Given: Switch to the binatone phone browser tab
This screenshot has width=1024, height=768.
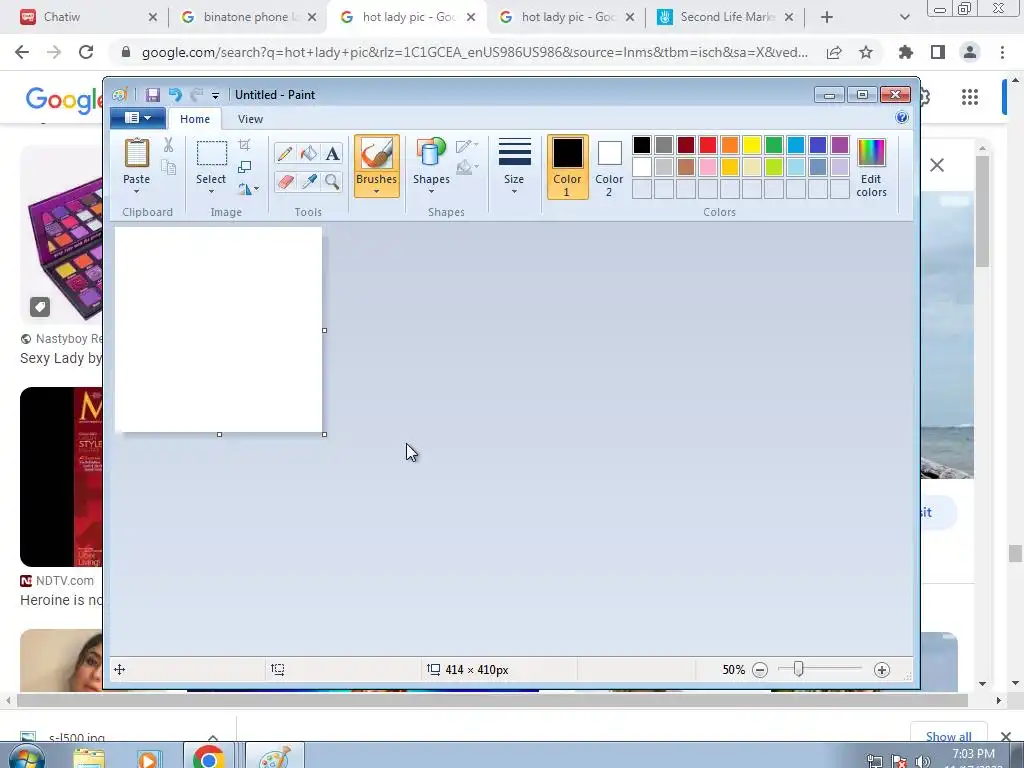Looking at the screenshot, I should (x=248, y=17).
